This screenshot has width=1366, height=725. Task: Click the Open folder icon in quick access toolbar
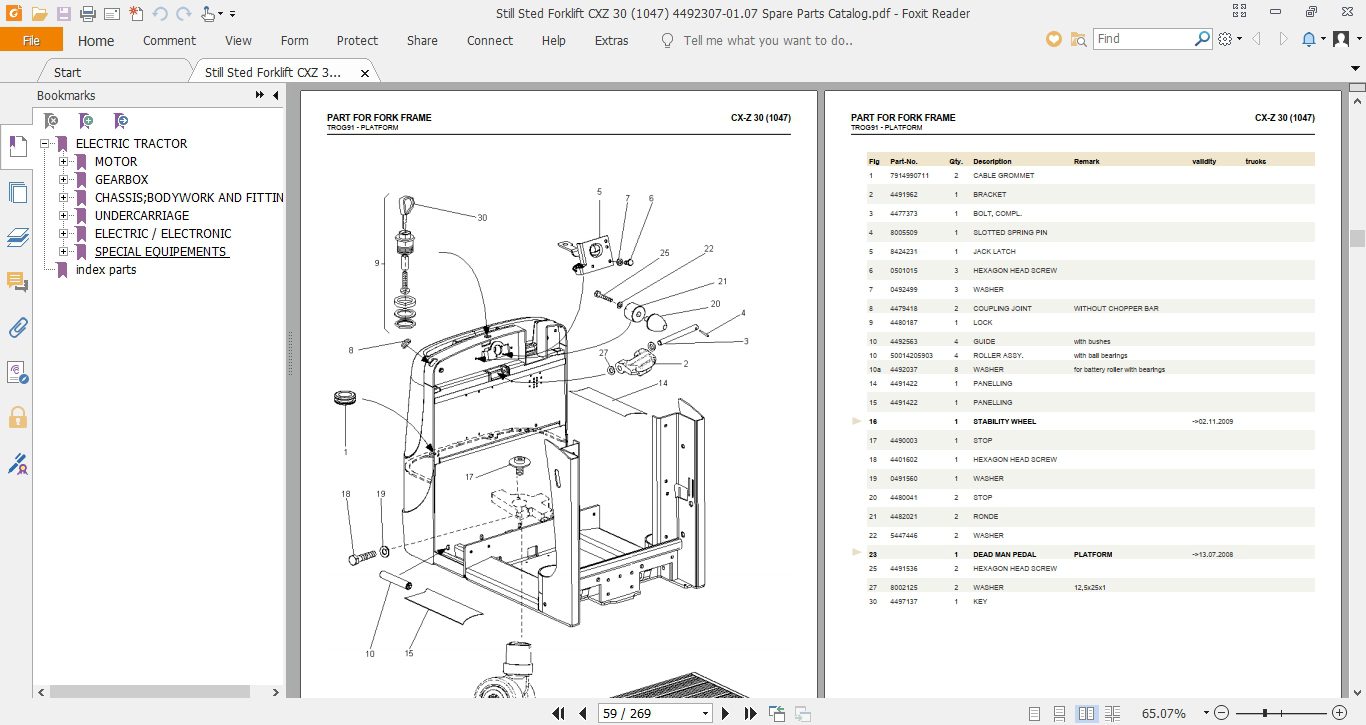pyautogui.click(x=39, y=14)
